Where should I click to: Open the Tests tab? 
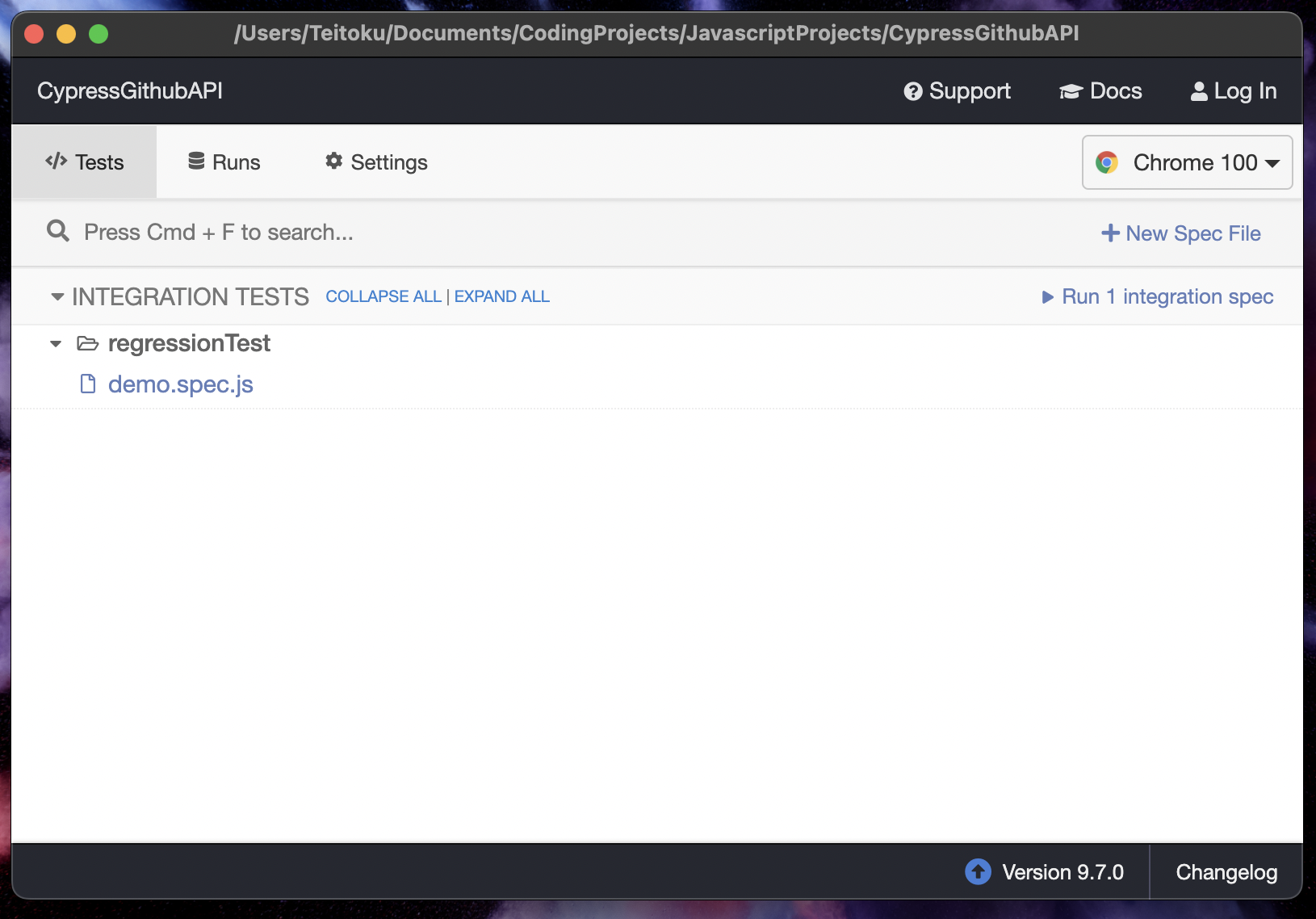click(x=84, y=162)
